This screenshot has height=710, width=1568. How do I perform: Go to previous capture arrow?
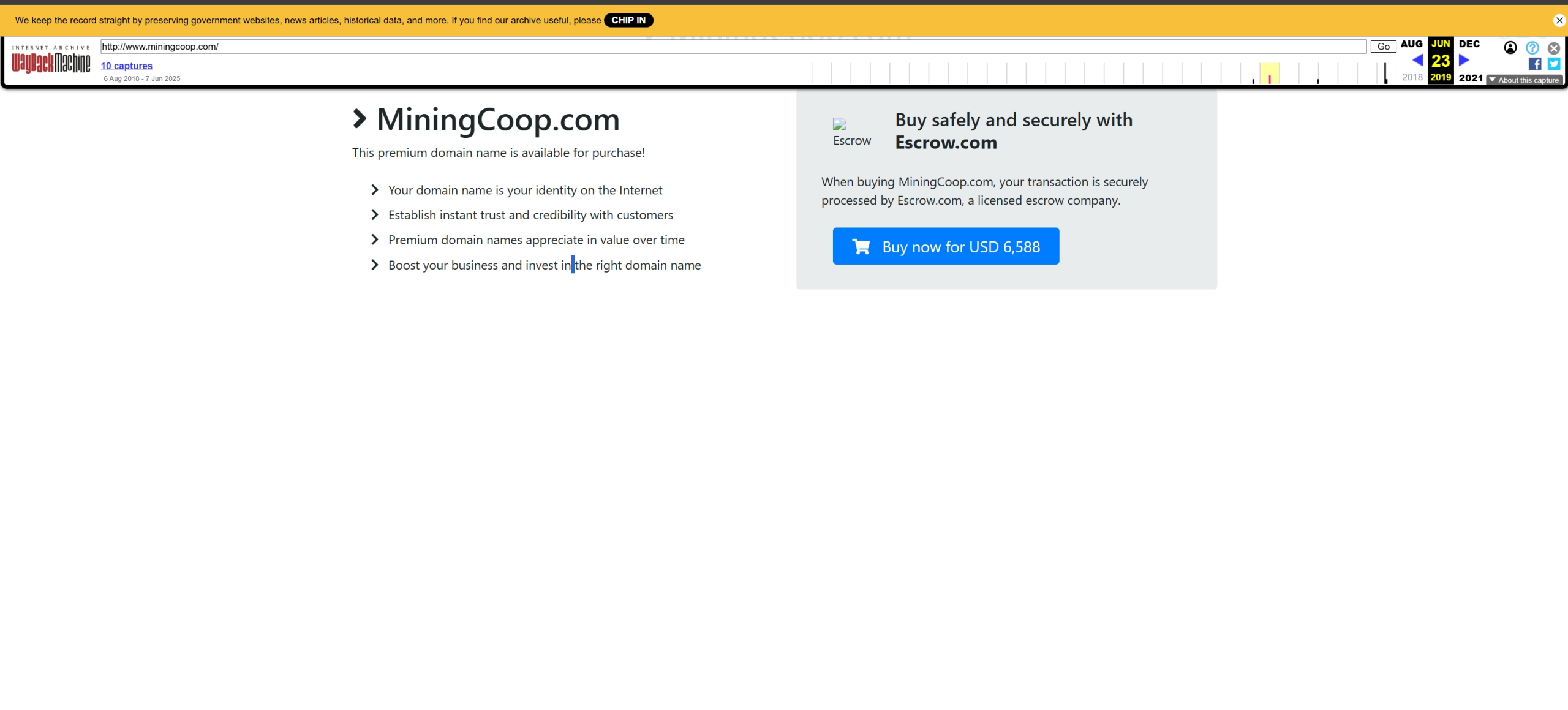[x=1417, y=60]
